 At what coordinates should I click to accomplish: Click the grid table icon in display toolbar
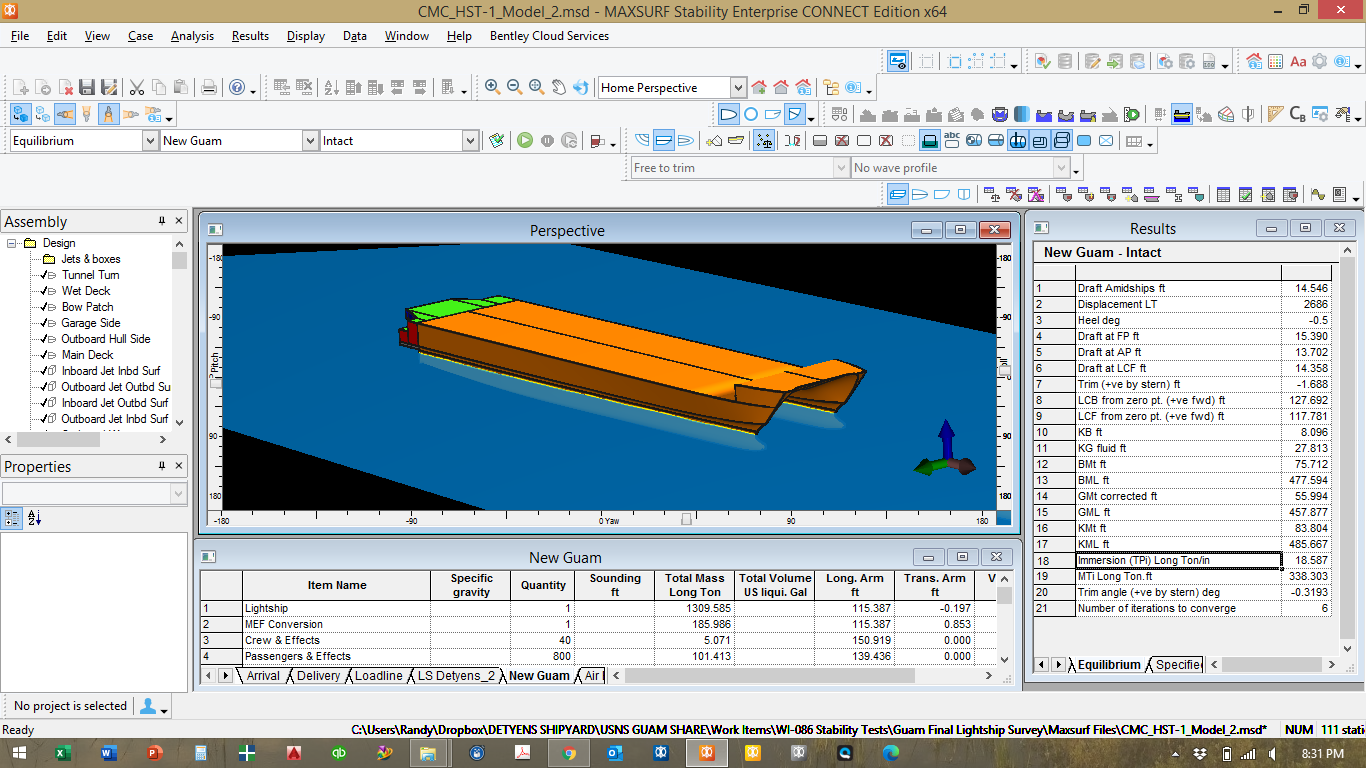(x=1132, y=141)
